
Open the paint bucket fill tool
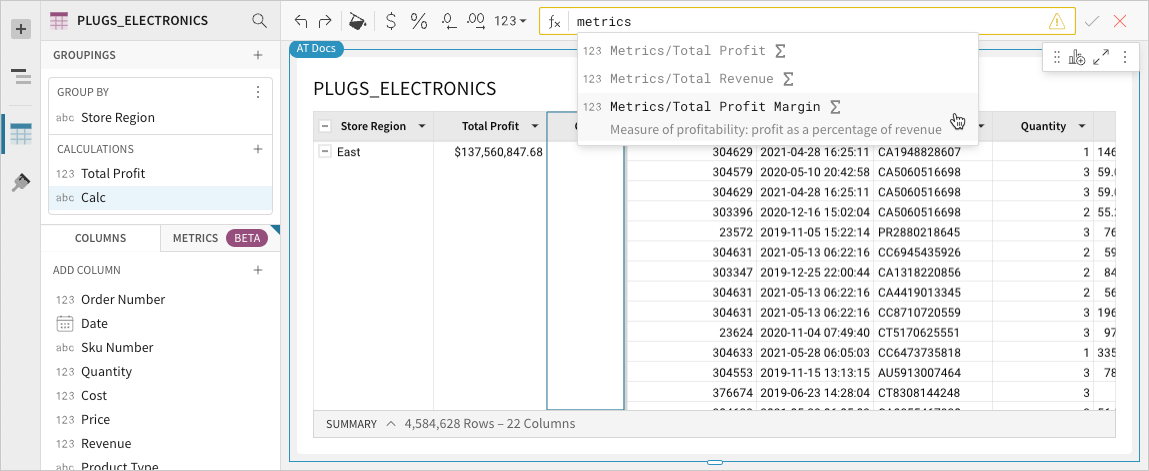click(x=356, y=21)
